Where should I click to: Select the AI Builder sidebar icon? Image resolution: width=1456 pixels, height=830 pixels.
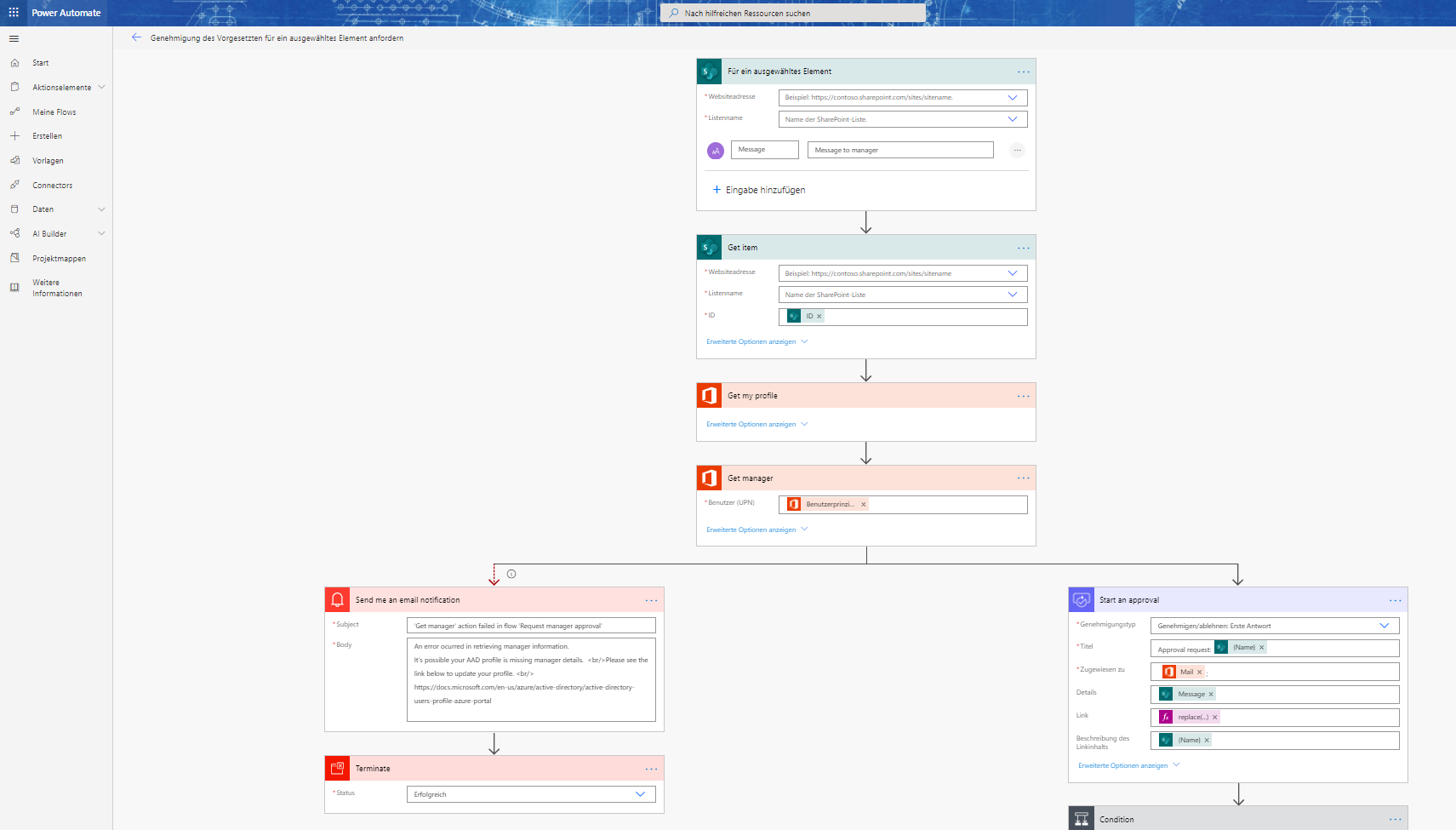pos(14,233)
